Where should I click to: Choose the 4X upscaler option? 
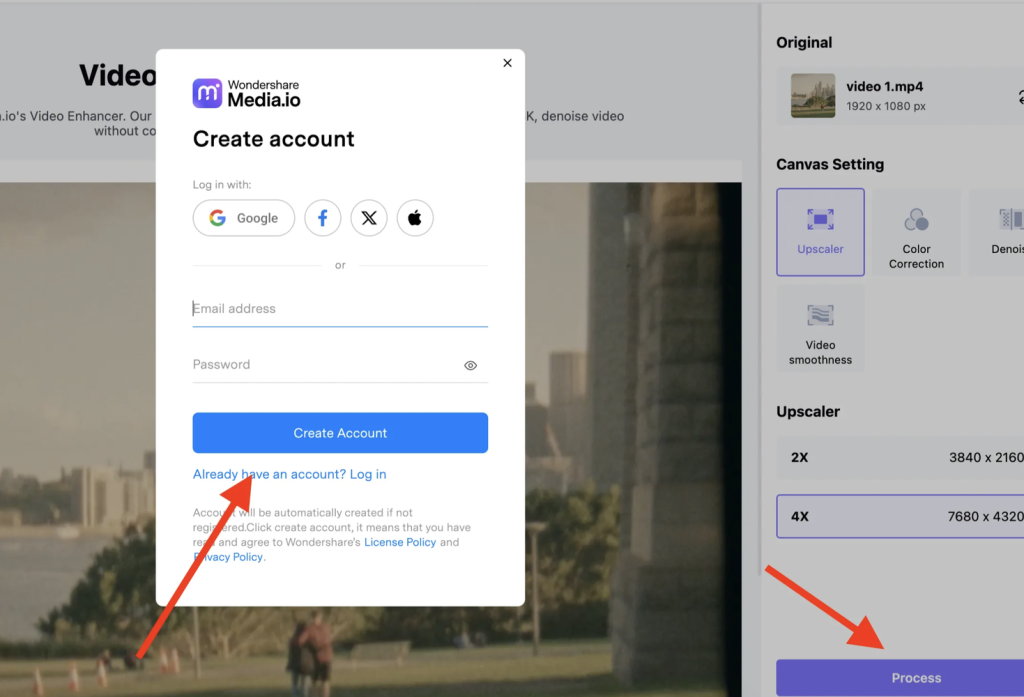[x=900, y=516]
